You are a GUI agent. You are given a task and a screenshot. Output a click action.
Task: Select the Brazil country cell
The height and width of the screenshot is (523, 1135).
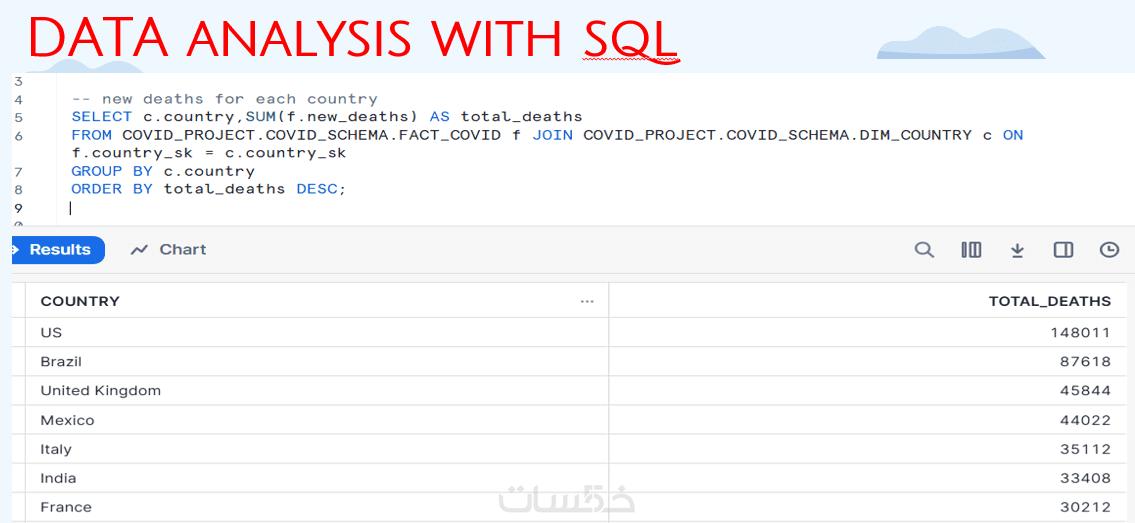coord(61,361)
